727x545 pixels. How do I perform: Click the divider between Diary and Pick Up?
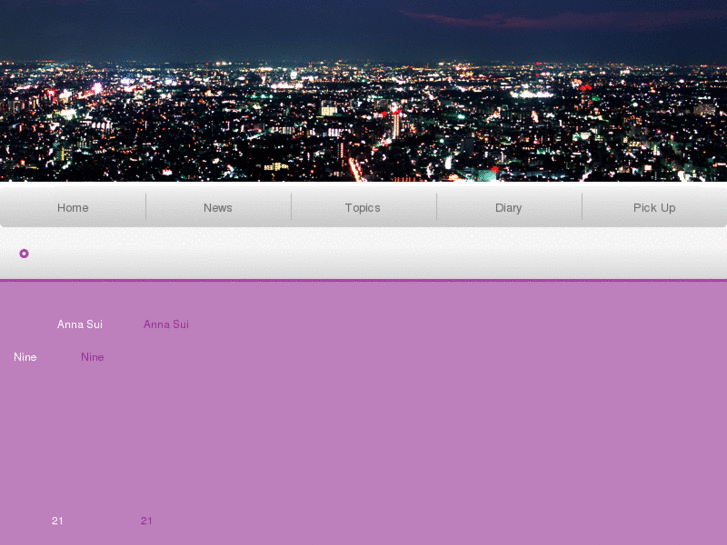[582, 207]
